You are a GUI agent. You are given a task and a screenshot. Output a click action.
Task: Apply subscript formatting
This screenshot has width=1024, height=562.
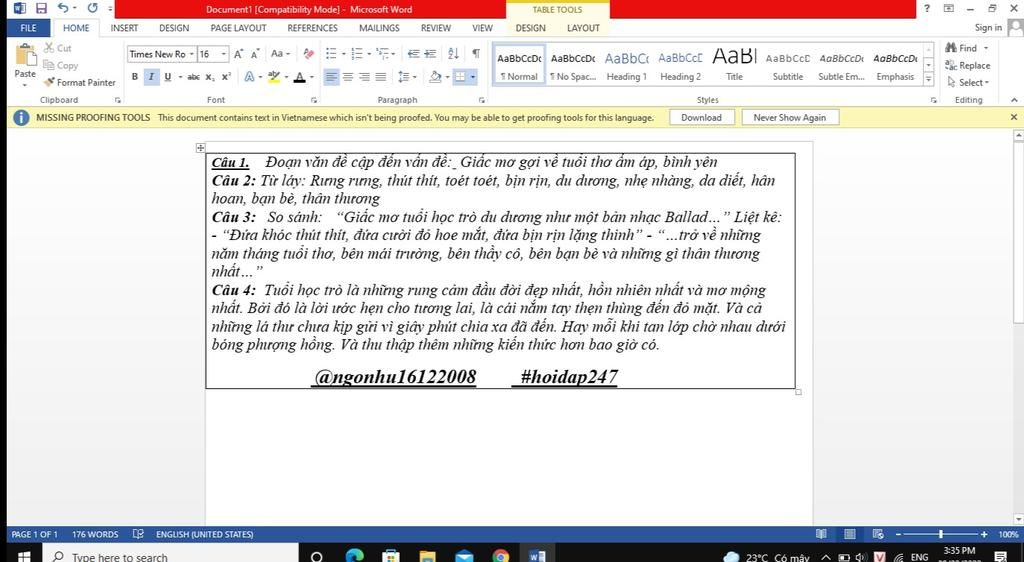210,77
